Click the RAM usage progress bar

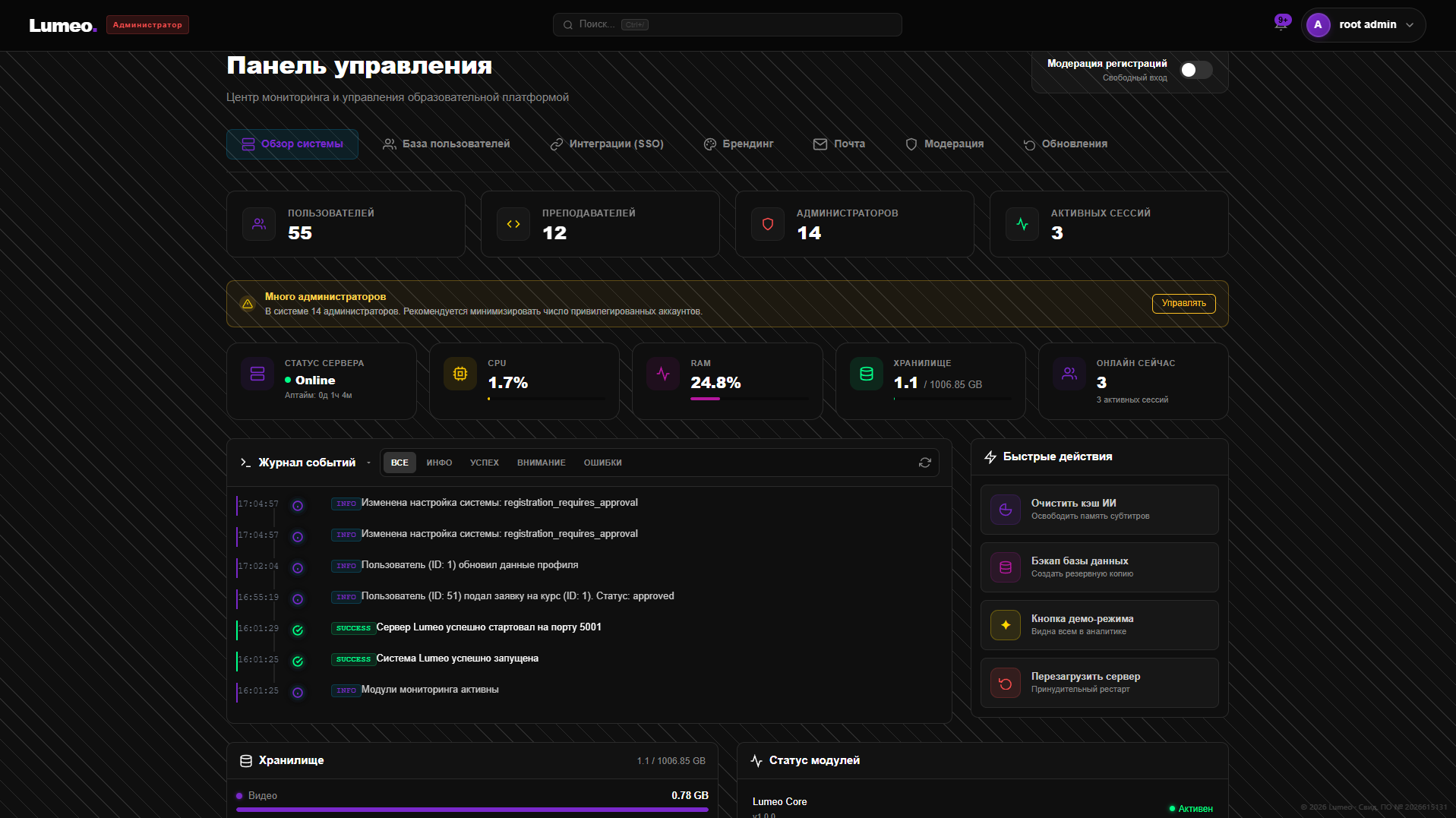tap(749, 399)
